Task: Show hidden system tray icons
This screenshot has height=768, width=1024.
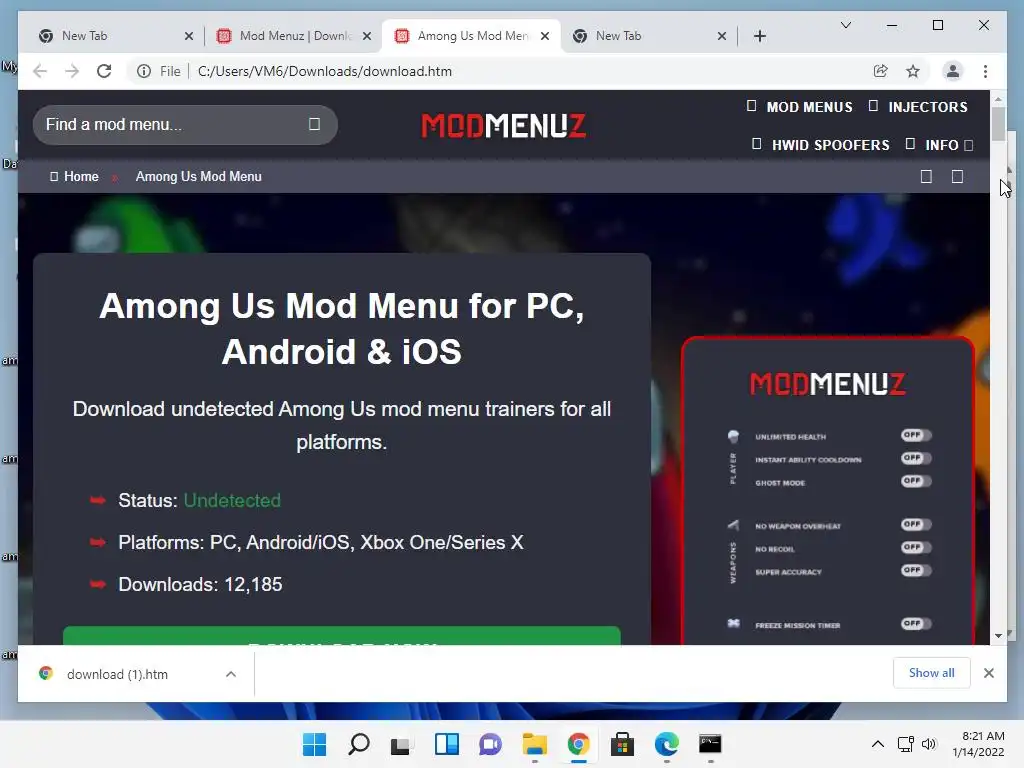Action: click(x=878, y=744)
